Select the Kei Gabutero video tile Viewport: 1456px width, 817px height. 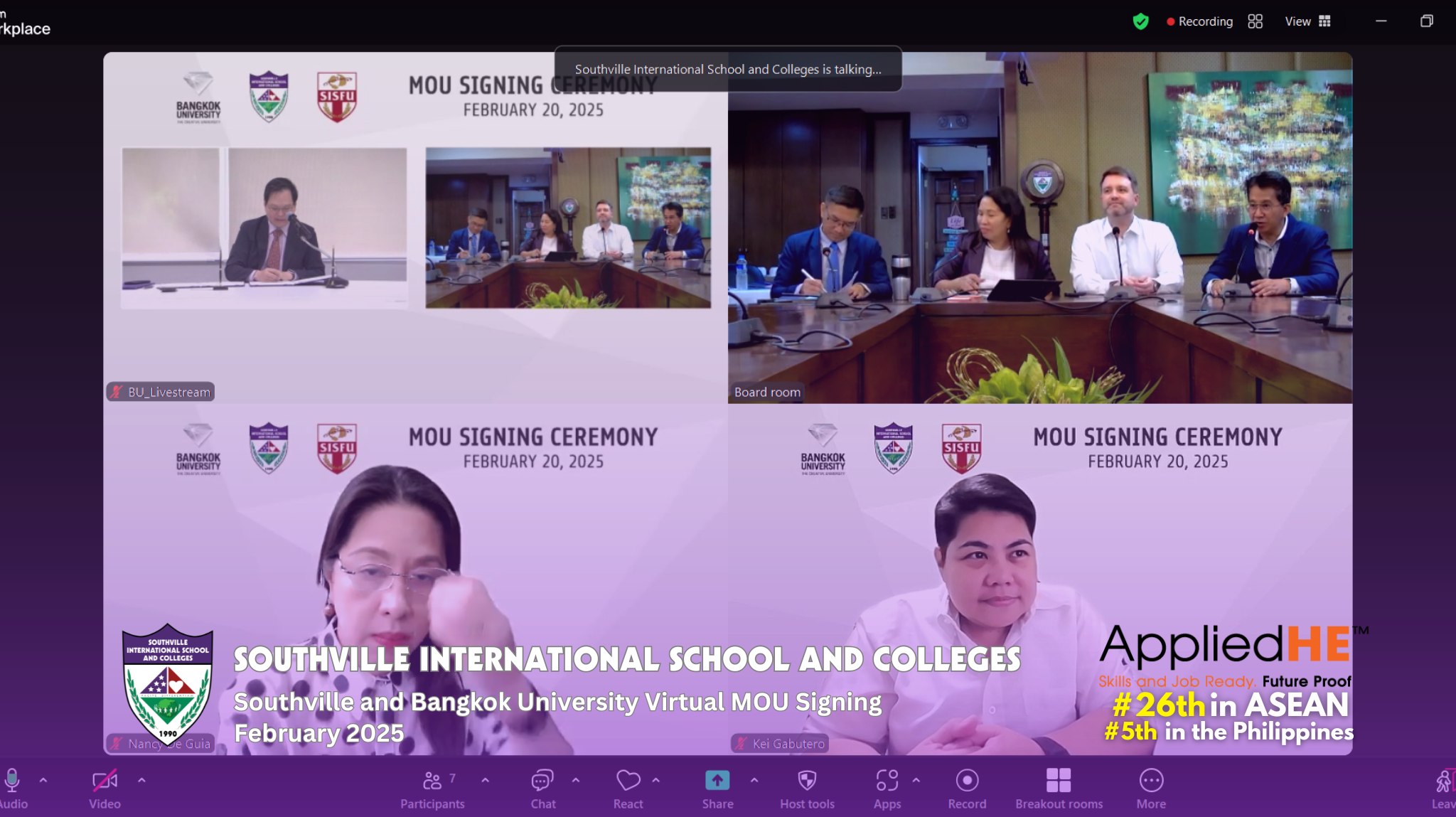1040,580
